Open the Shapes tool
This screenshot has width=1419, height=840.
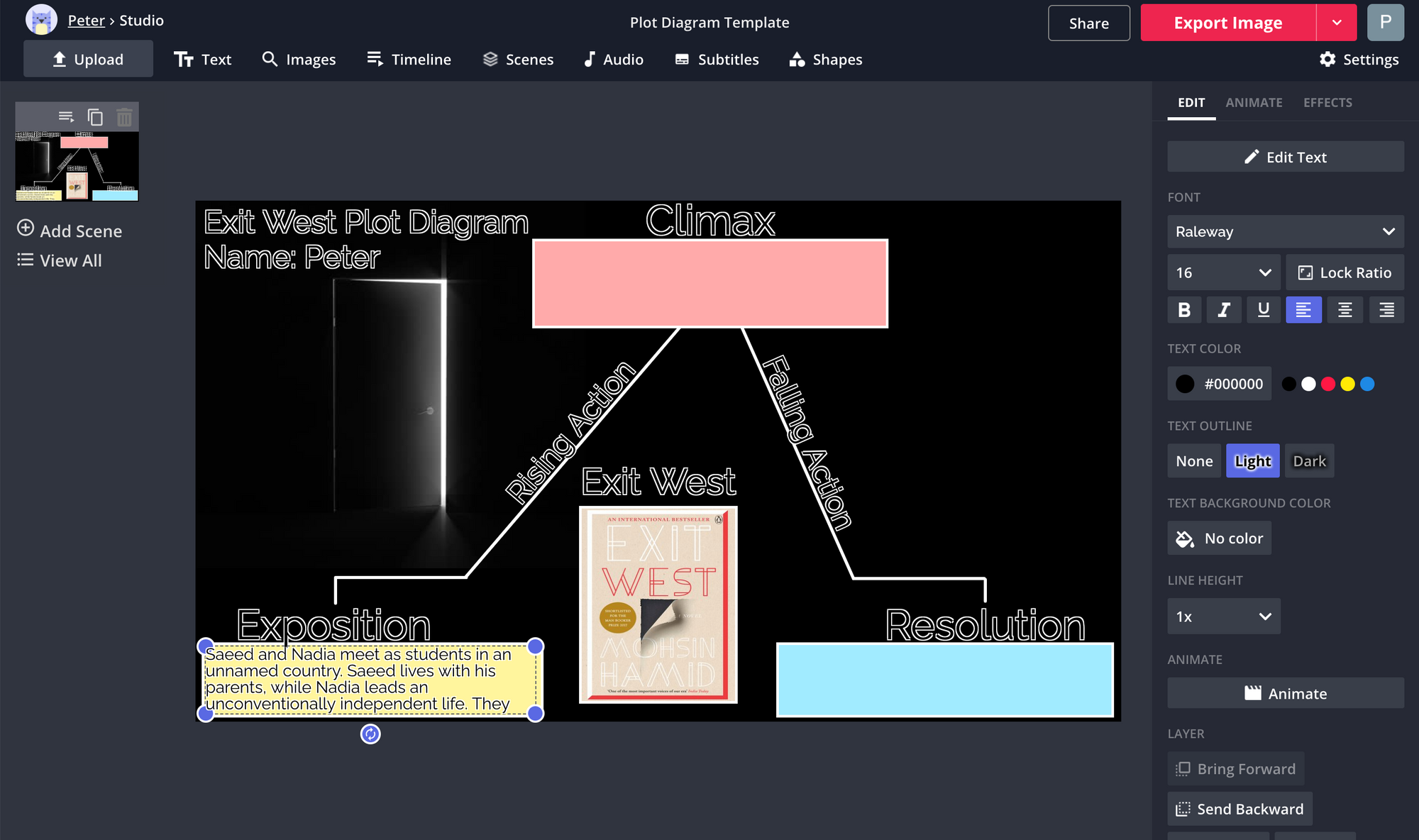click(x=826, y=60)
